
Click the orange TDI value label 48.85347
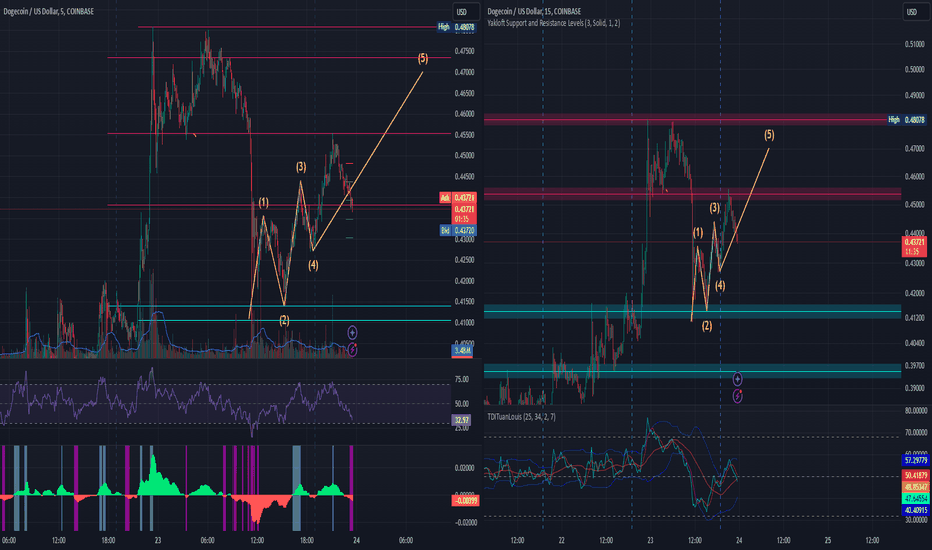coord(915,486)
